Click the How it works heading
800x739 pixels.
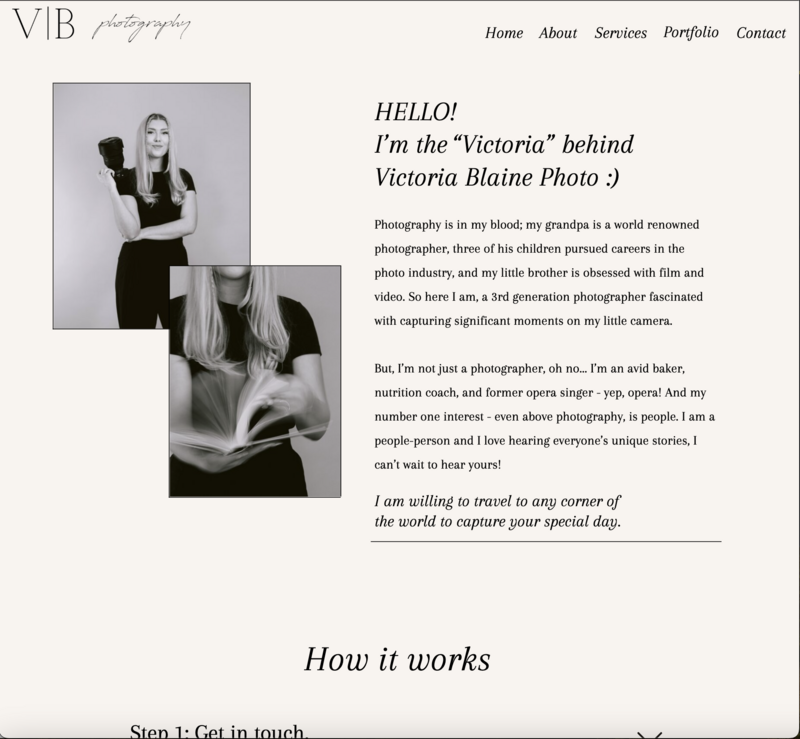(x=397, y=659)
